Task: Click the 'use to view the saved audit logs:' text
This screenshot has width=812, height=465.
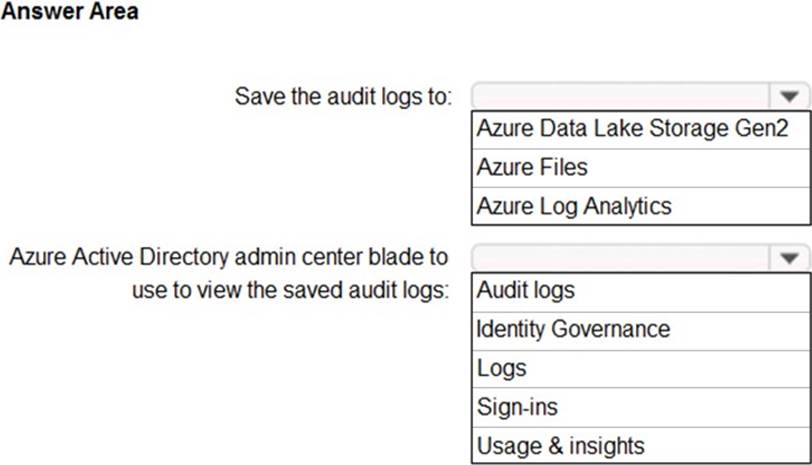Action: pyautogui.click(x=291, y=291)
